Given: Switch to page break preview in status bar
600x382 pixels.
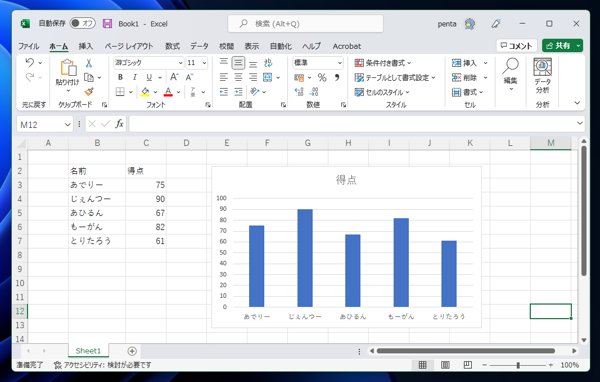Looking at the screenshot, I should (x=467, y=365).
